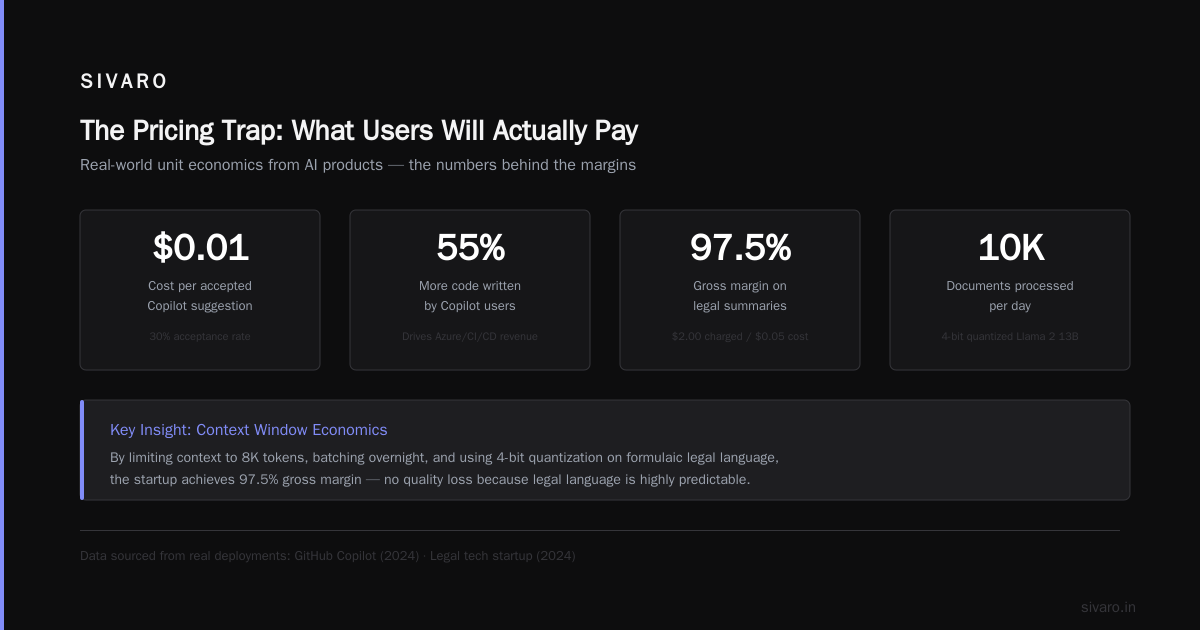Click the purple accent bar on insight box

point(82,450)
